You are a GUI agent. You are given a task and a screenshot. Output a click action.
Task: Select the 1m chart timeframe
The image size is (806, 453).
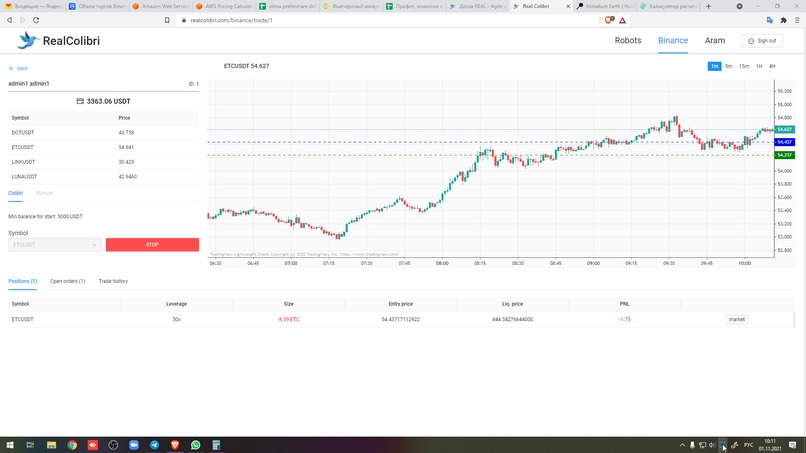[714, 66]
